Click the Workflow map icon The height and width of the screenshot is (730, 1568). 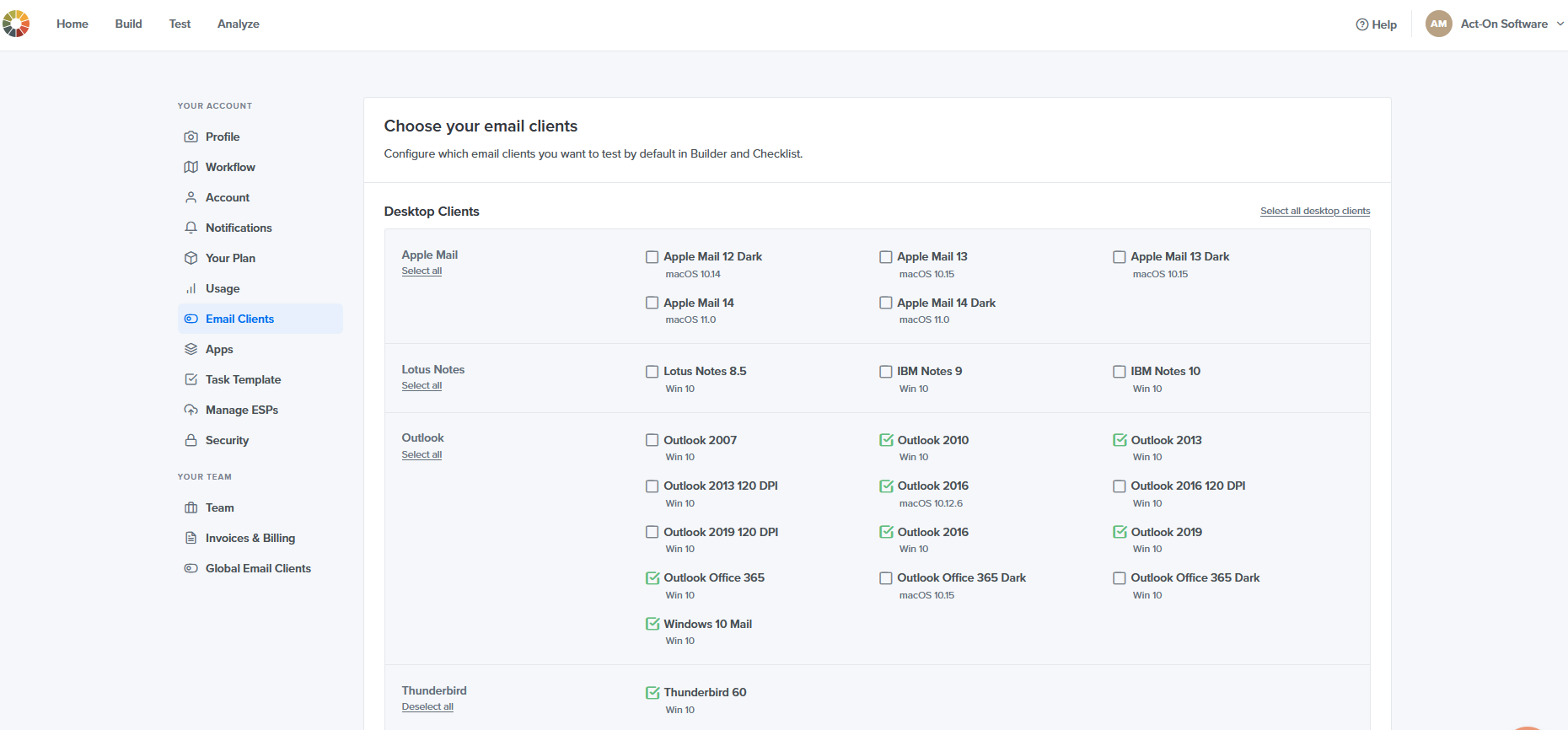click(191, 167)
